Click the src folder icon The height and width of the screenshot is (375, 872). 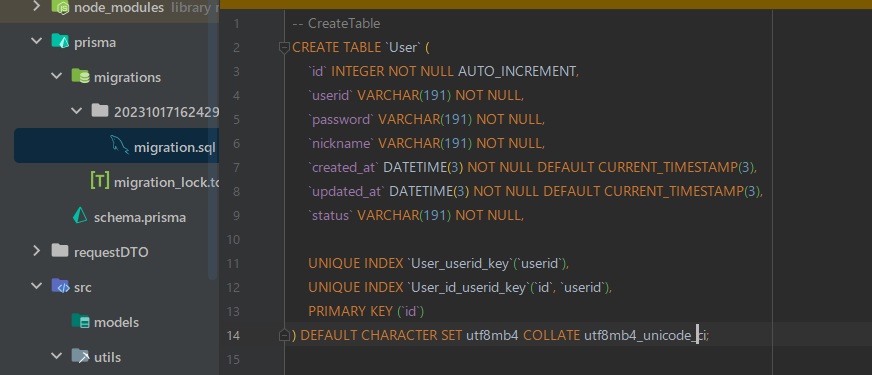click(60, 286)
